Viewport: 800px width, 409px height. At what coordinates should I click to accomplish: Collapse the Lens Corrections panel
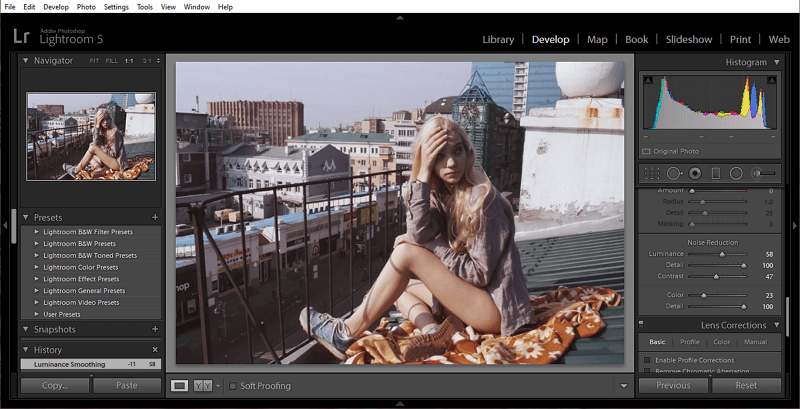(777, 325)
